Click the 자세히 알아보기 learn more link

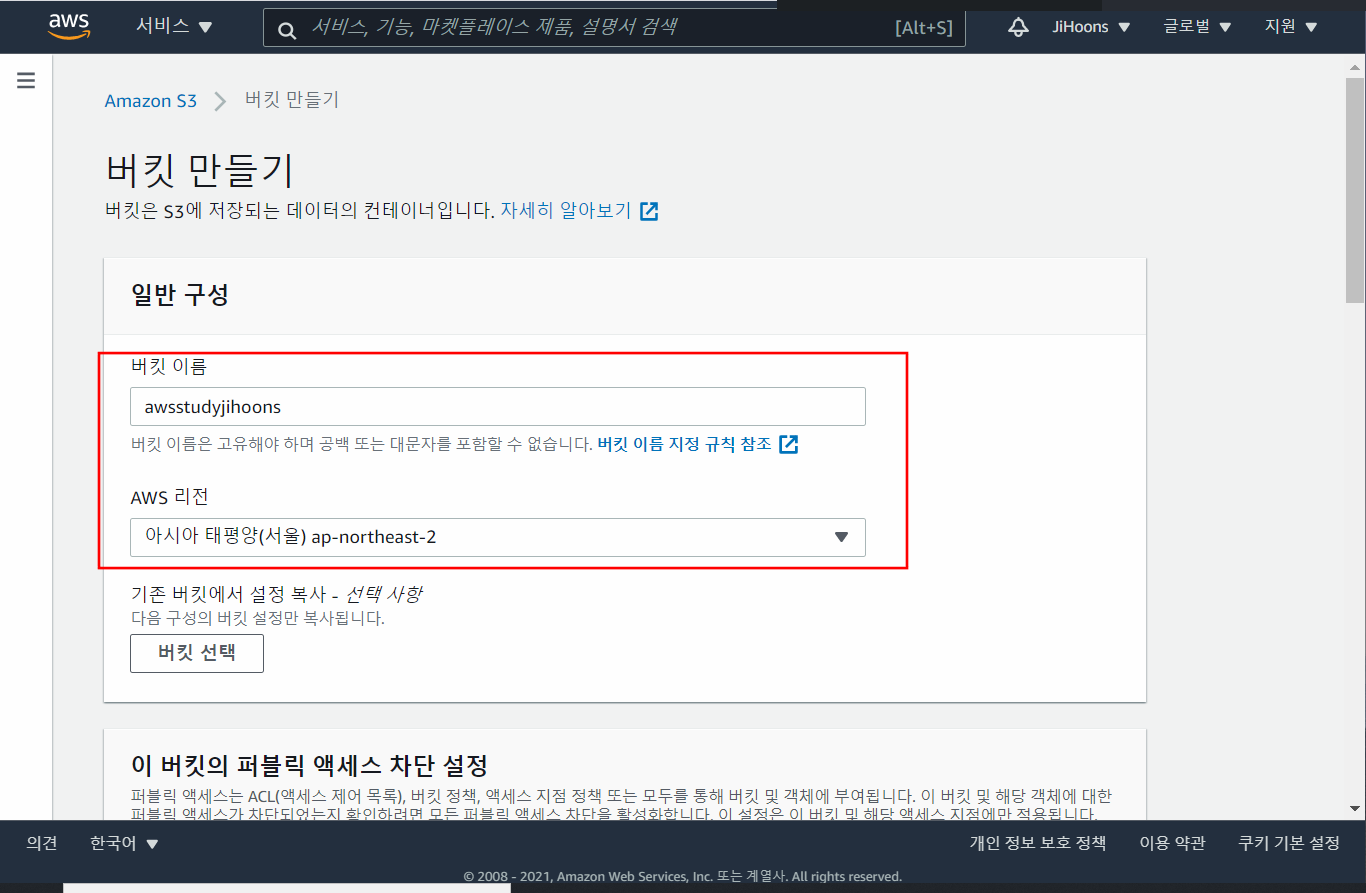coord(566,211)
